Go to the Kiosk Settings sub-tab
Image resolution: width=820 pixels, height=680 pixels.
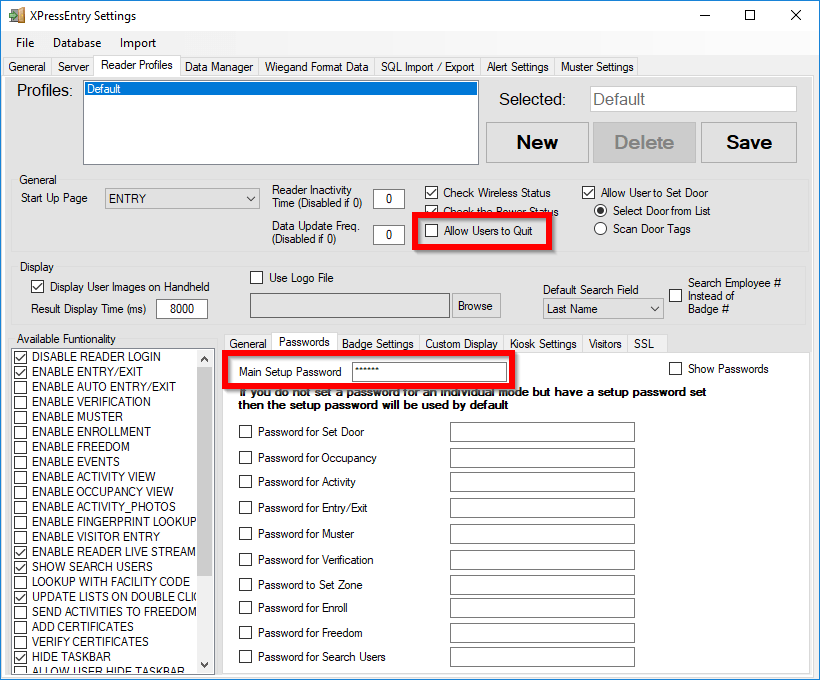(x=543, y=343)
